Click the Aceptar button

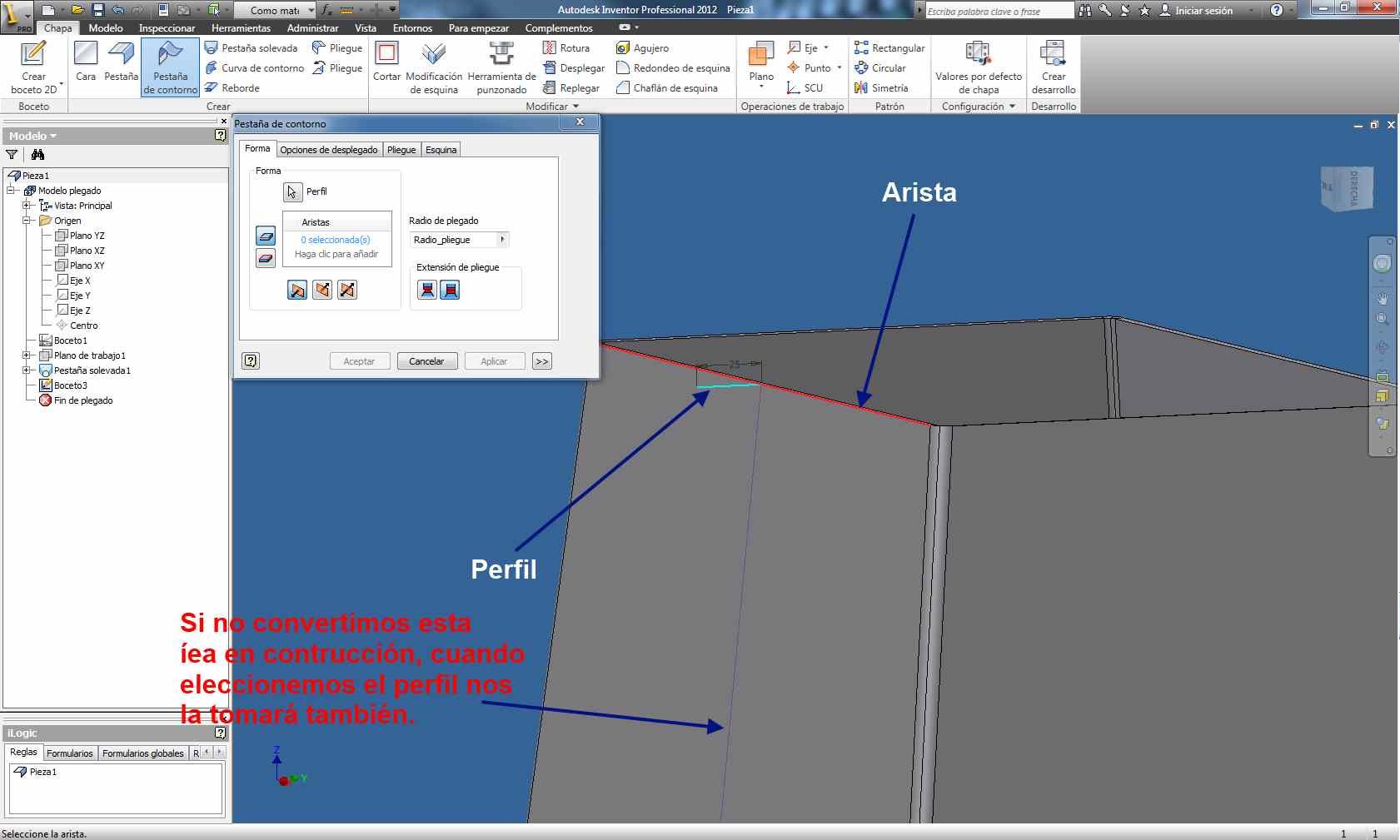click(359, 361)
